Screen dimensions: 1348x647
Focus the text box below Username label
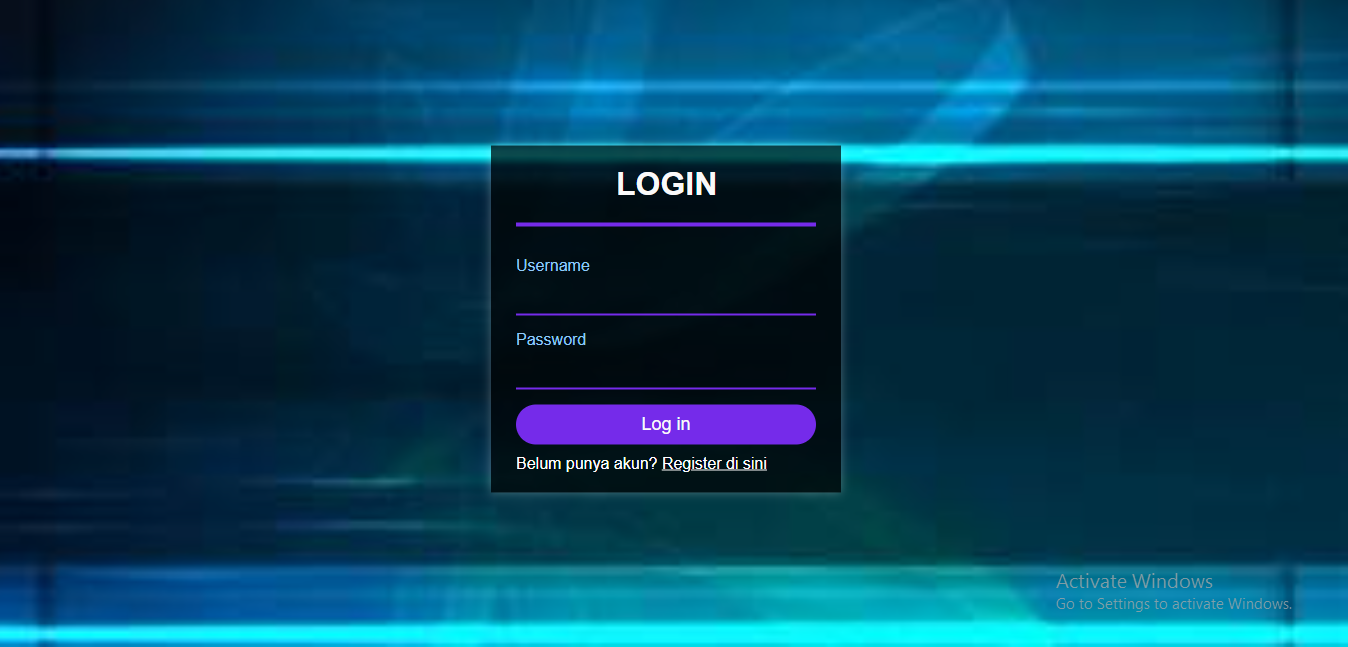pos(666,297)
